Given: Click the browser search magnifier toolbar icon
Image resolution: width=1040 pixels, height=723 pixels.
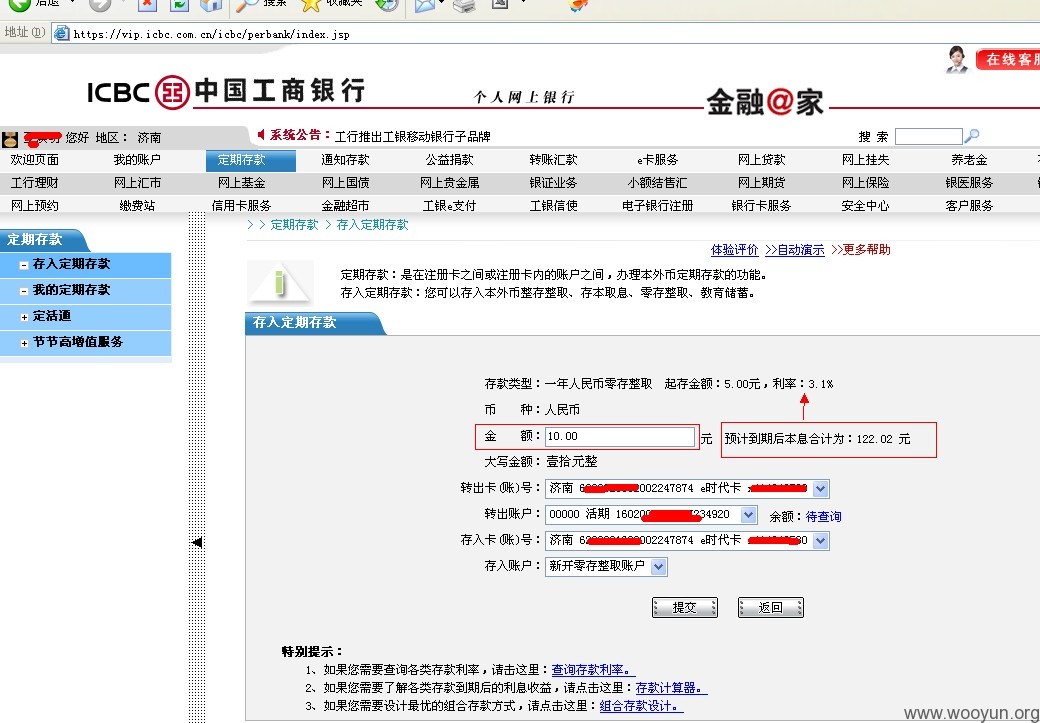Looking at the screenshot, I should click(247, 5).
